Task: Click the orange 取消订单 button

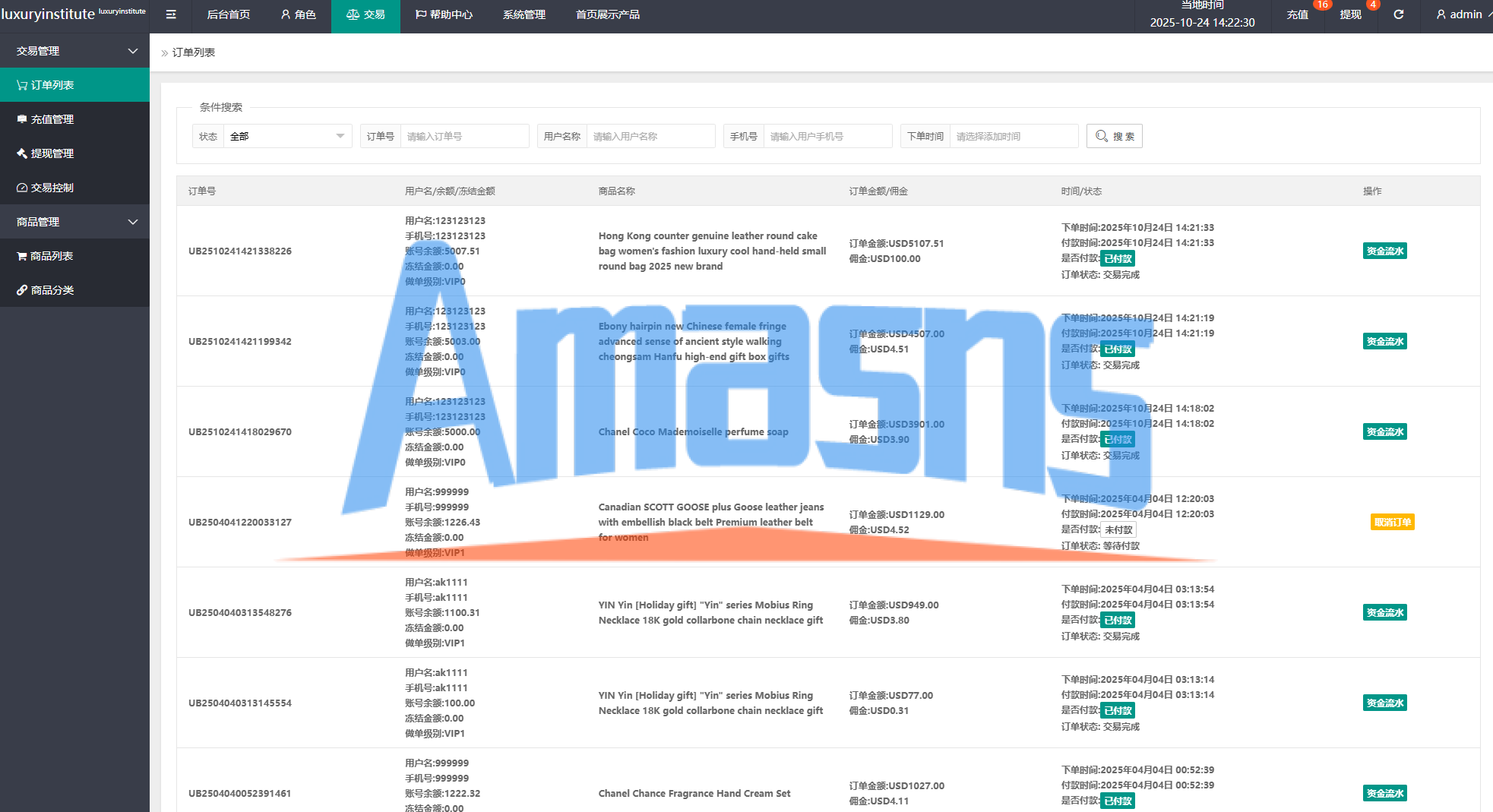Action: click(x=1392, y=523)
